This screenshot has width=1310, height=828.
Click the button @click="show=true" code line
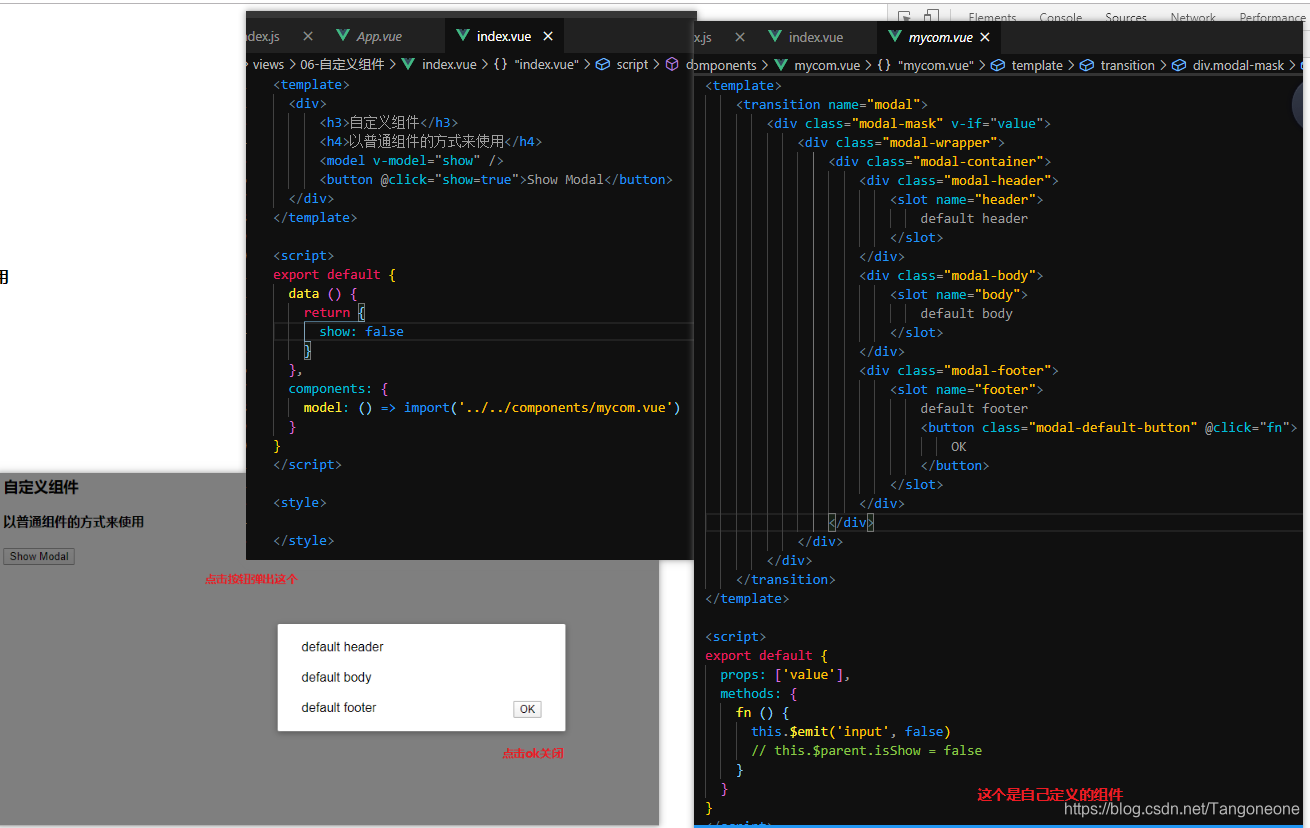496,179
